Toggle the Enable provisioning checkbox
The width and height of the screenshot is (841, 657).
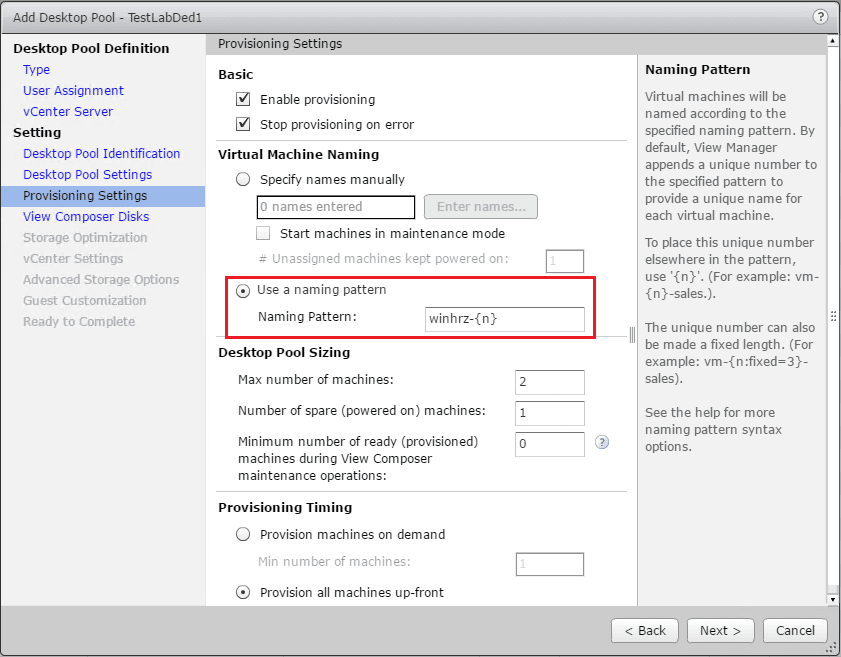(243, 99)
